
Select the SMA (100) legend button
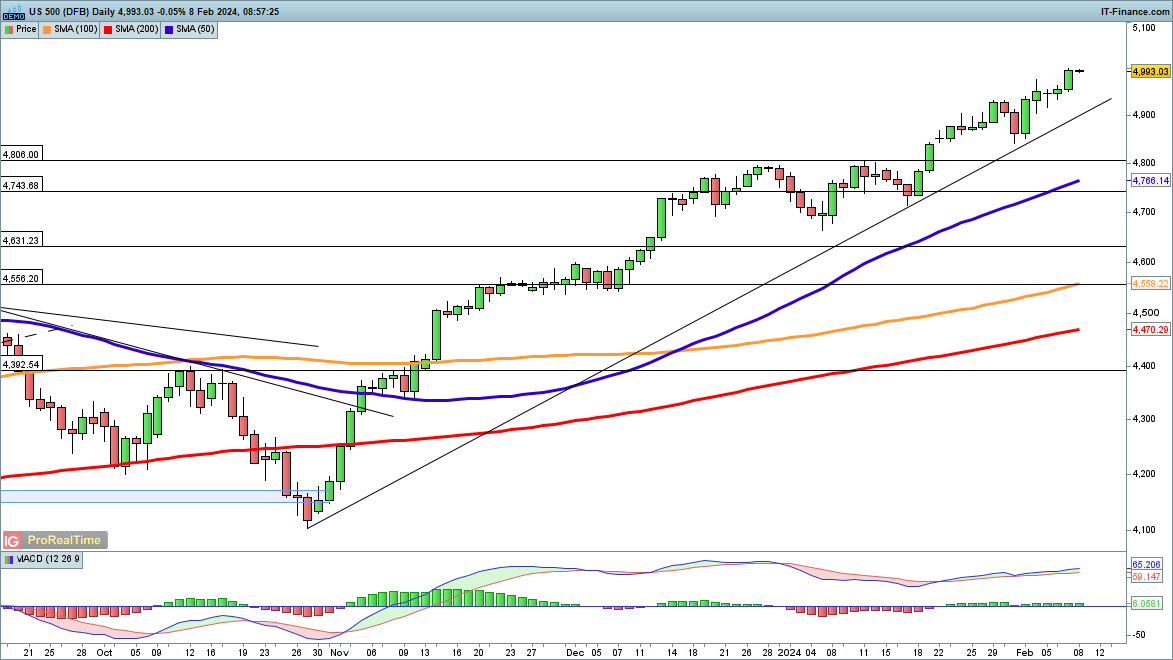(x=70, y=29)
